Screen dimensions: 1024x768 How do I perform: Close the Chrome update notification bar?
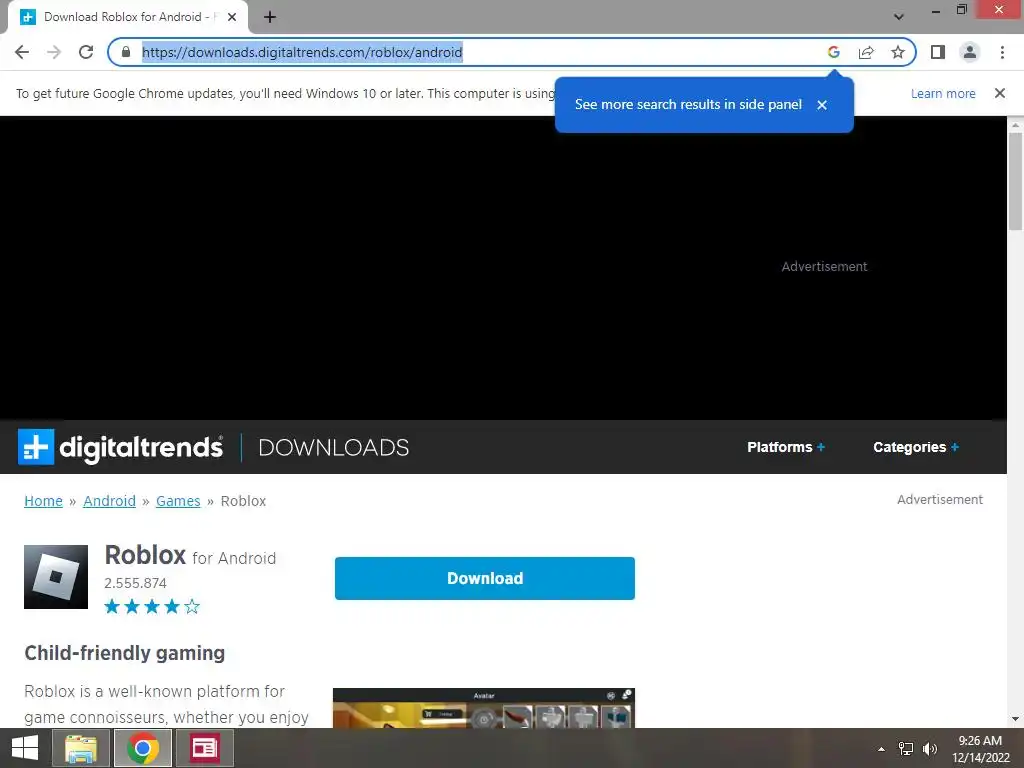999,93
